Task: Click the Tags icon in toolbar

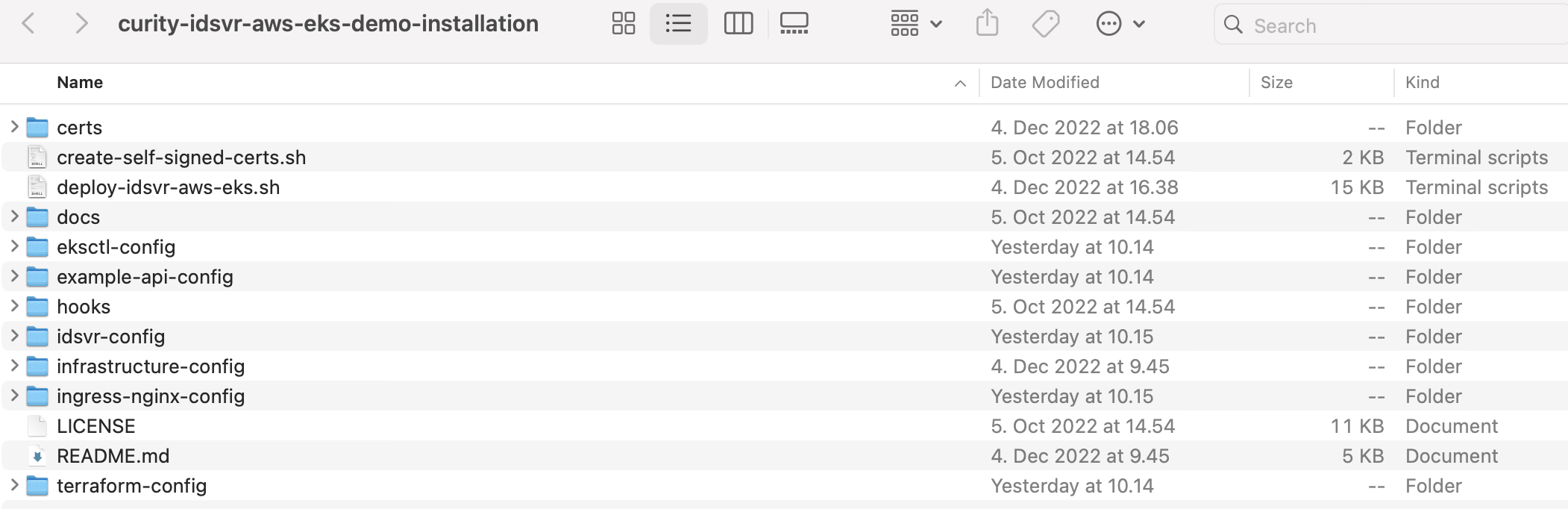Action: point(1045,24)
